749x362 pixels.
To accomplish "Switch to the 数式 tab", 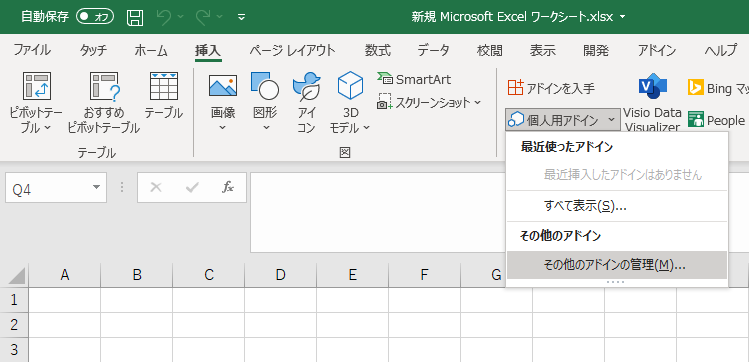I will coord(378,50).
